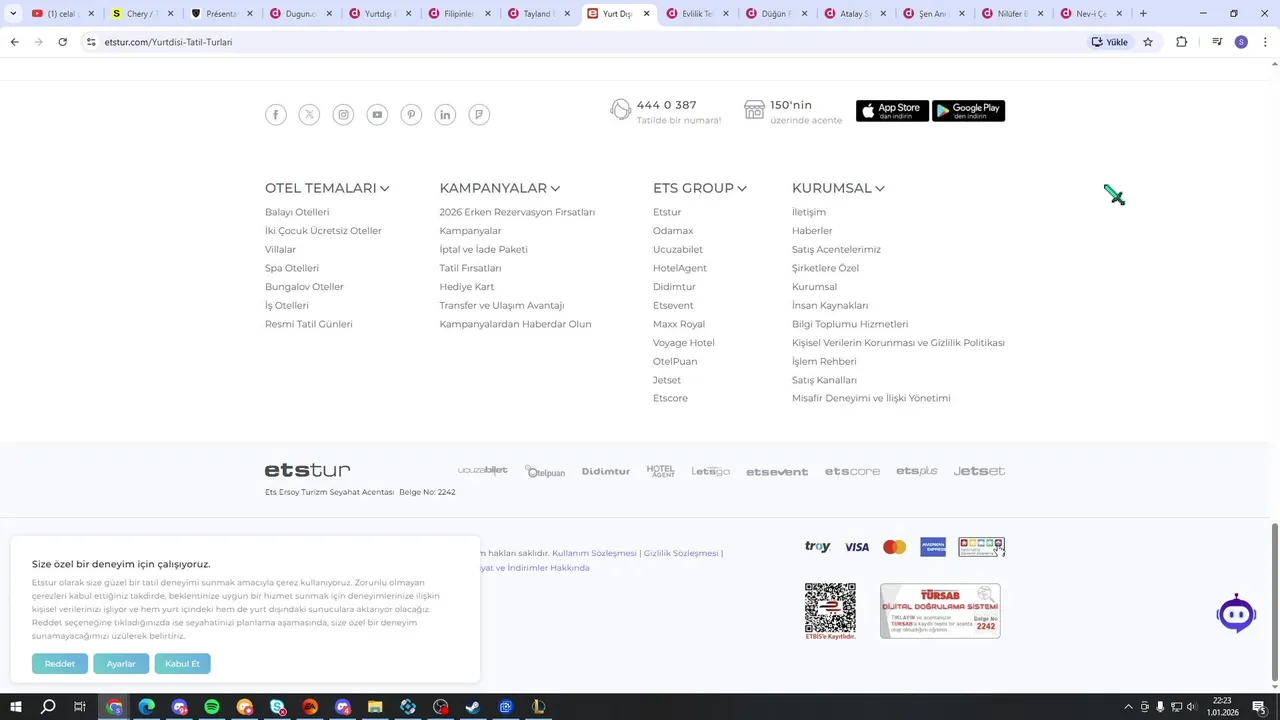Open the Foursquare social icon
The height and width of the screenshot is (720, 1280).
pyautogui.click(x=479, y=115)
